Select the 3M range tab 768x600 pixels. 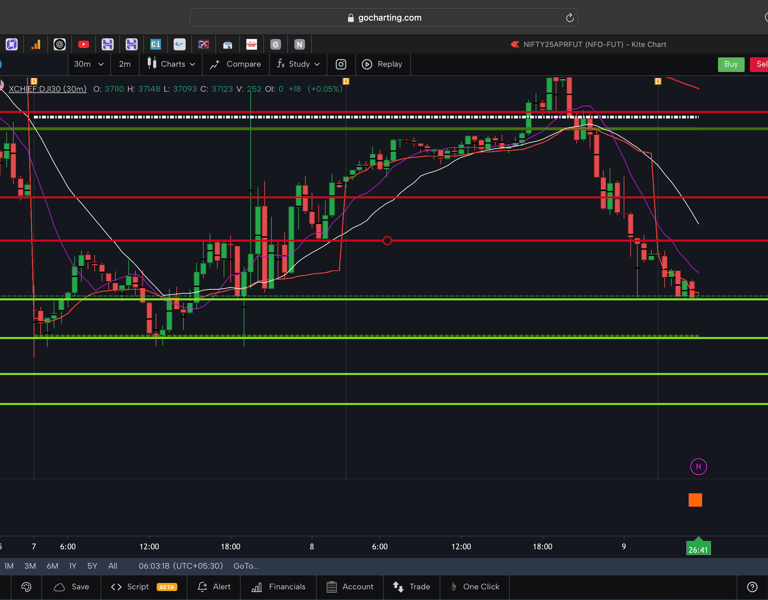pyautogui.click(x=30, y=566)
